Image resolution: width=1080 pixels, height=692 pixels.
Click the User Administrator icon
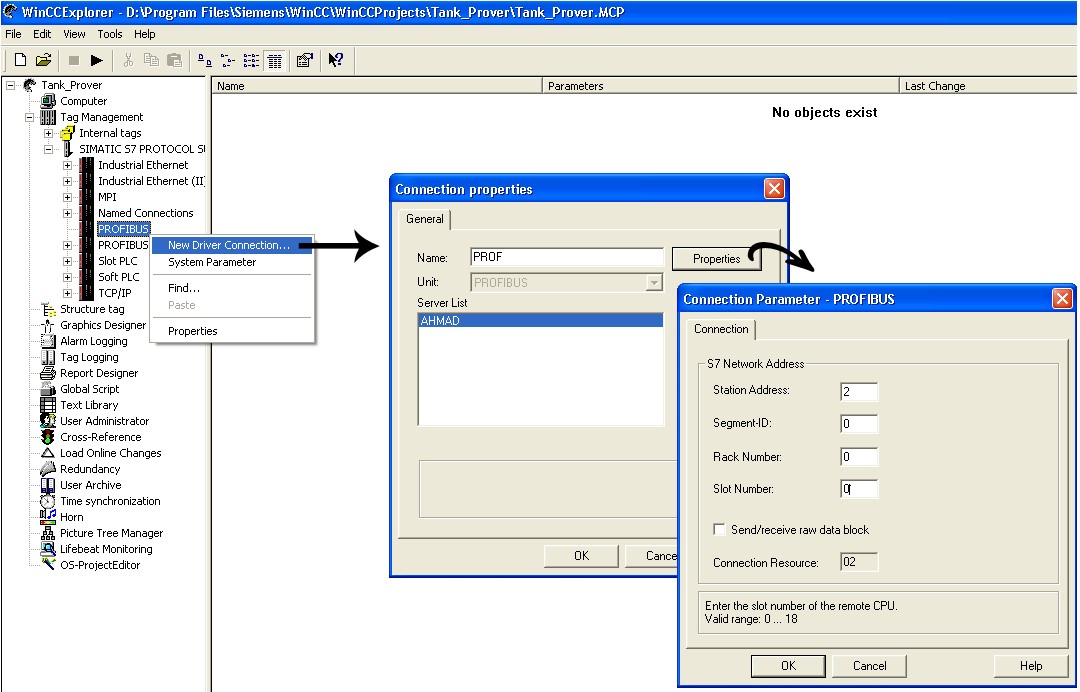click(48, 421)
